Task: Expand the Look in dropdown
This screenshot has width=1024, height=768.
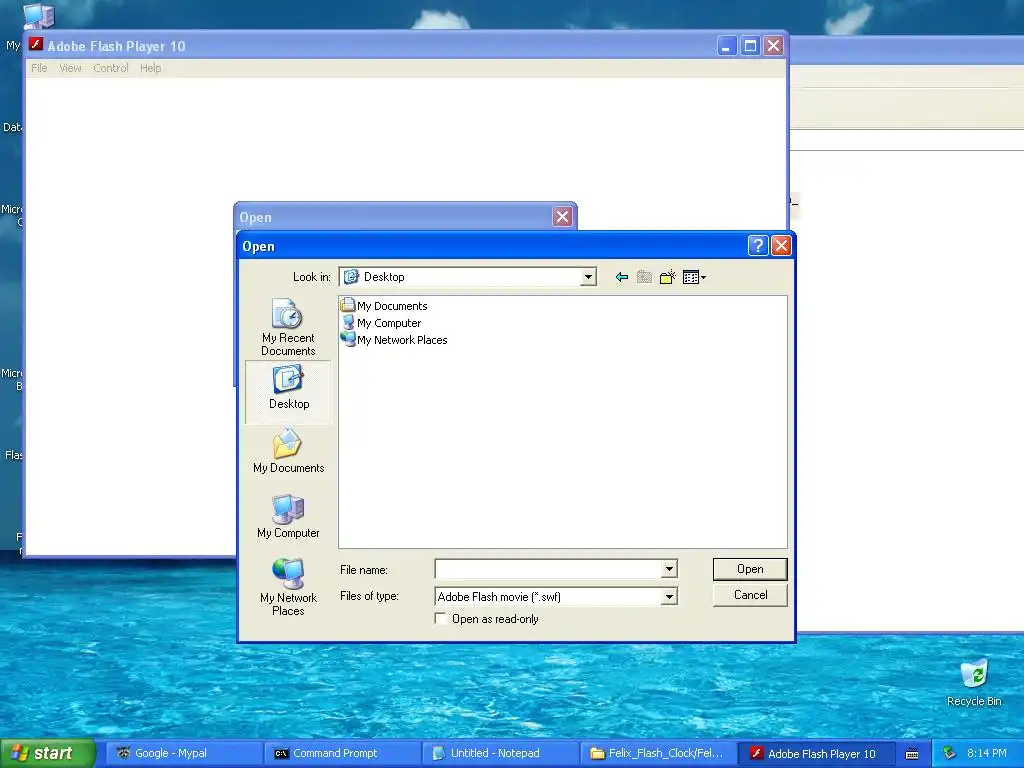Action: (x=588, y=277)
